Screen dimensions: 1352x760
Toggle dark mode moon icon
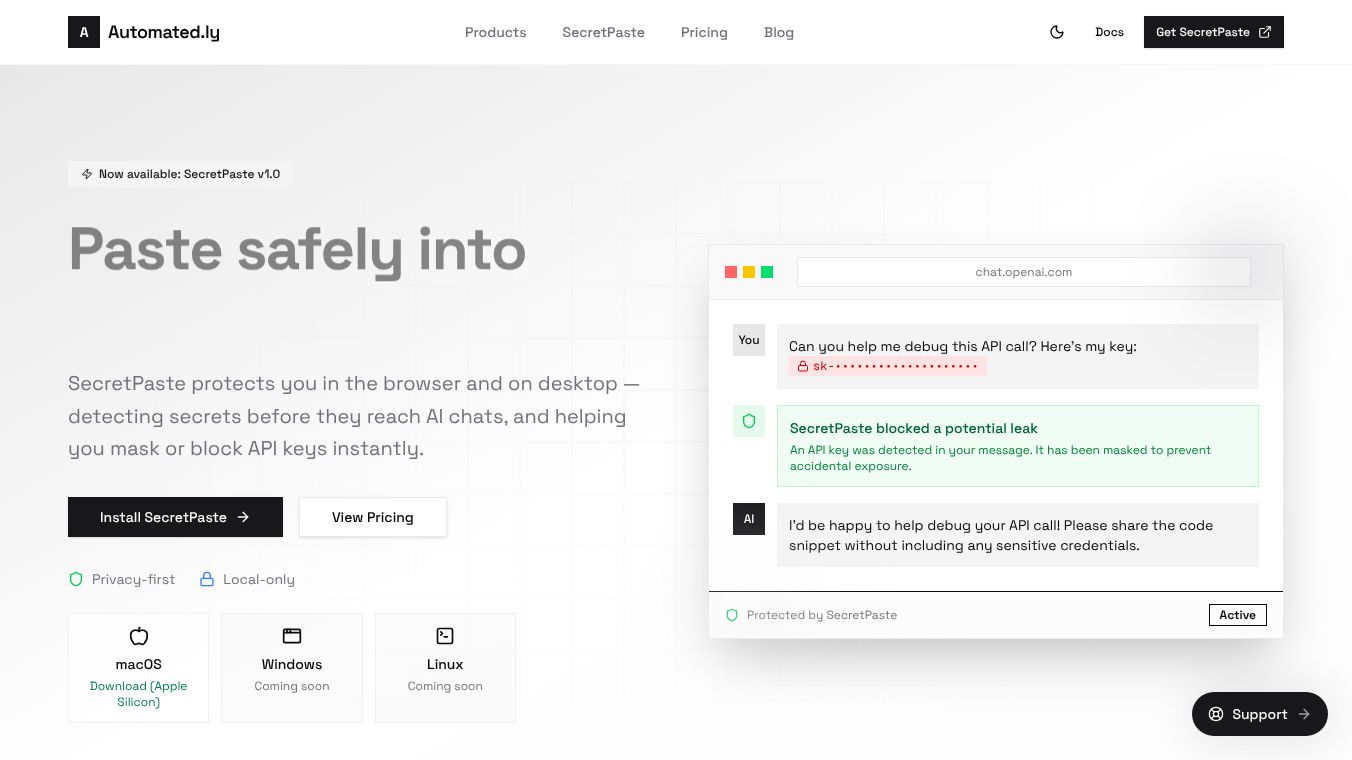(x=1057, y=32)
